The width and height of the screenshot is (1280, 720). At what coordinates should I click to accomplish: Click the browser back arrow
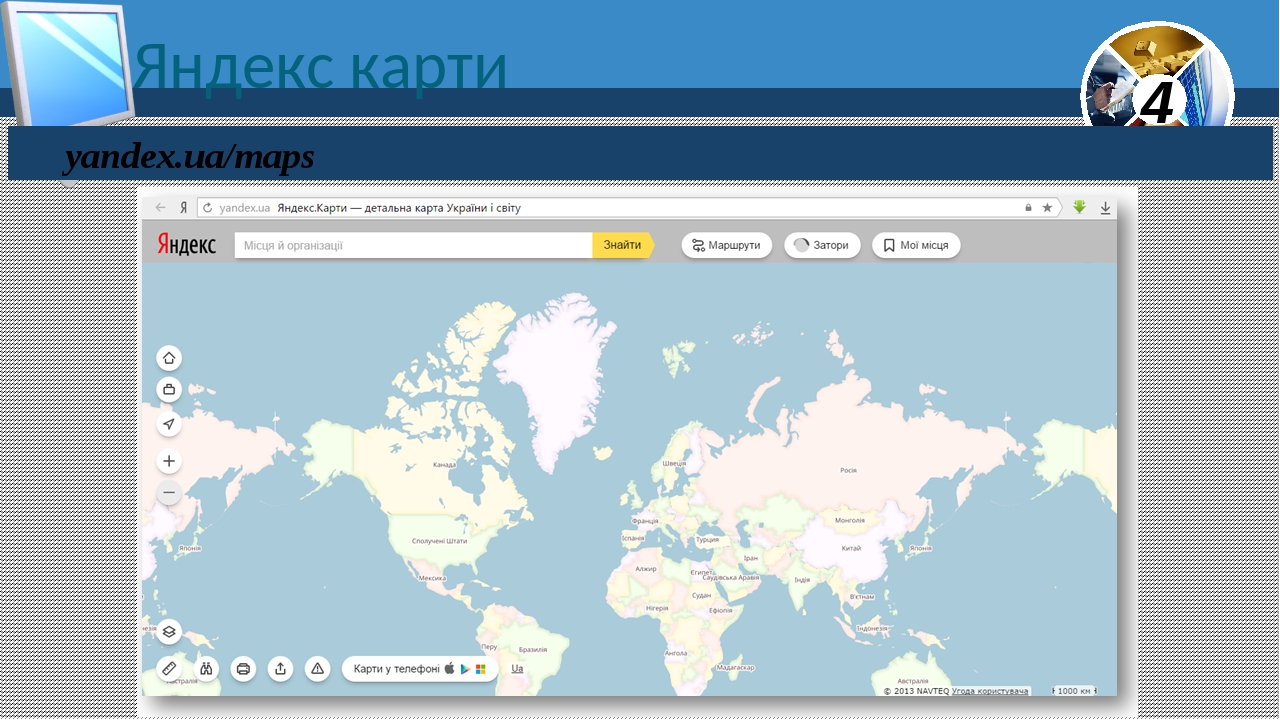161,208
